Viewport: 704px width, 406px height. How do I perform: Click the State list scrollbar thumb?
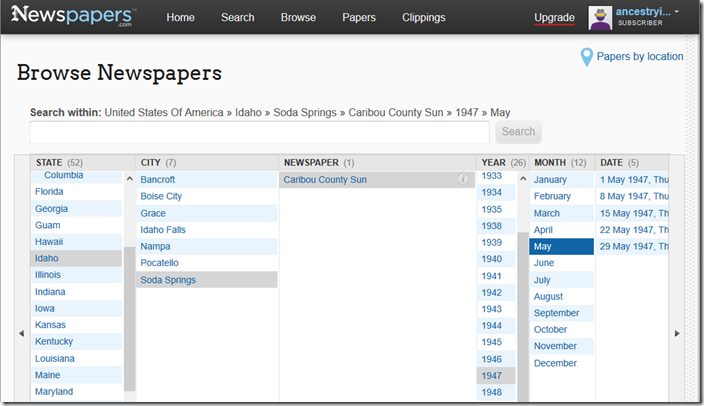click(x=130, y=319)
